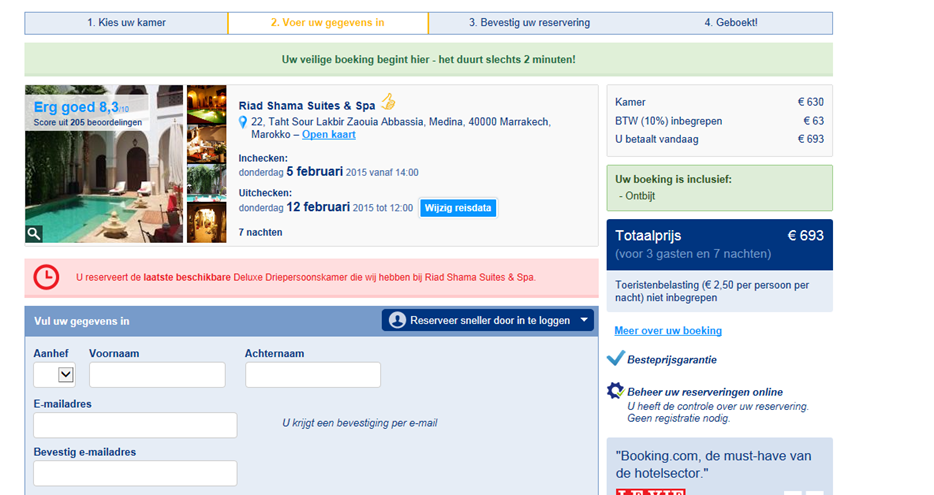Click the Riad Shama Suites & Spa title
This screenshot has width=934, height=495.
click(x=307, y=106)
